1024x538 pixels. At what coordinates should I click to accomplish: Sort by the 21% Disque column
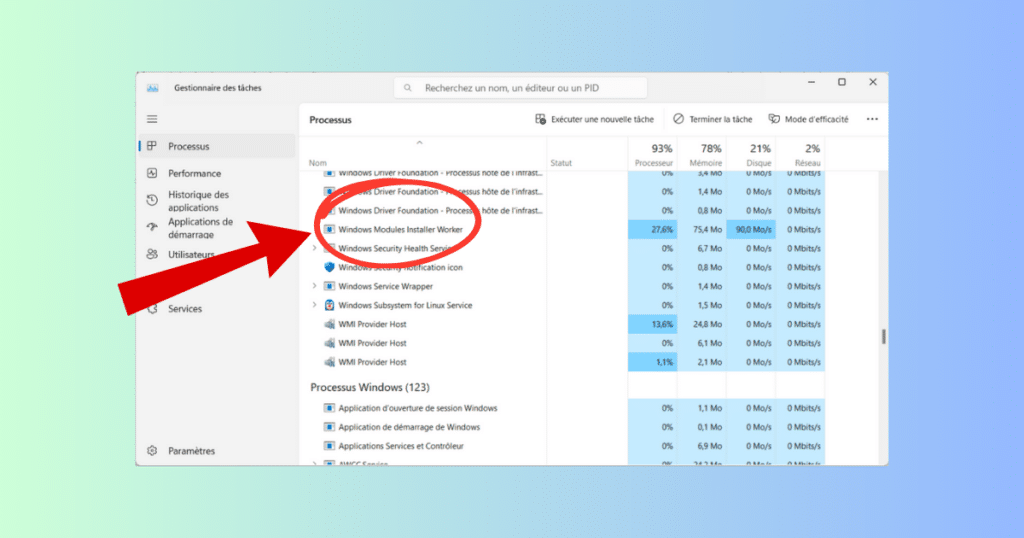tap(751, 154)
